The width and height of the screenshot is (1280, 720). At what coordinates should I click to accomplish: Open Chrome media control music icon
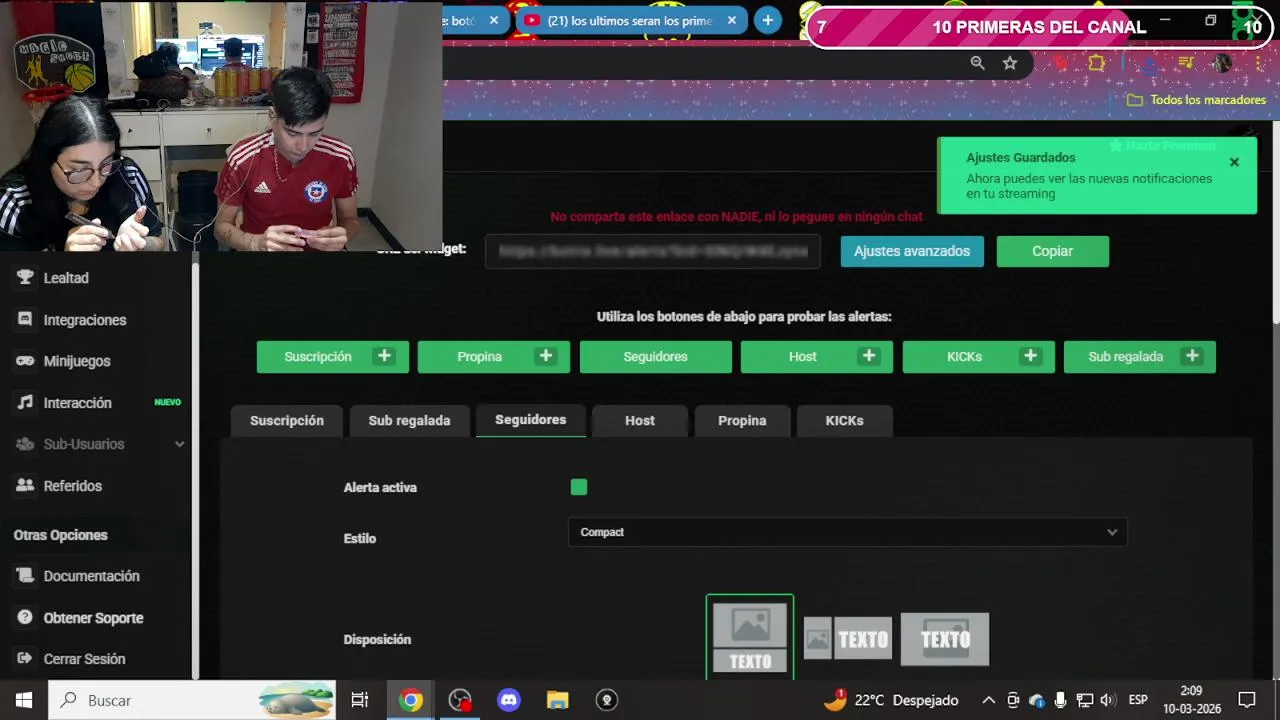(x=1186, y=63)
